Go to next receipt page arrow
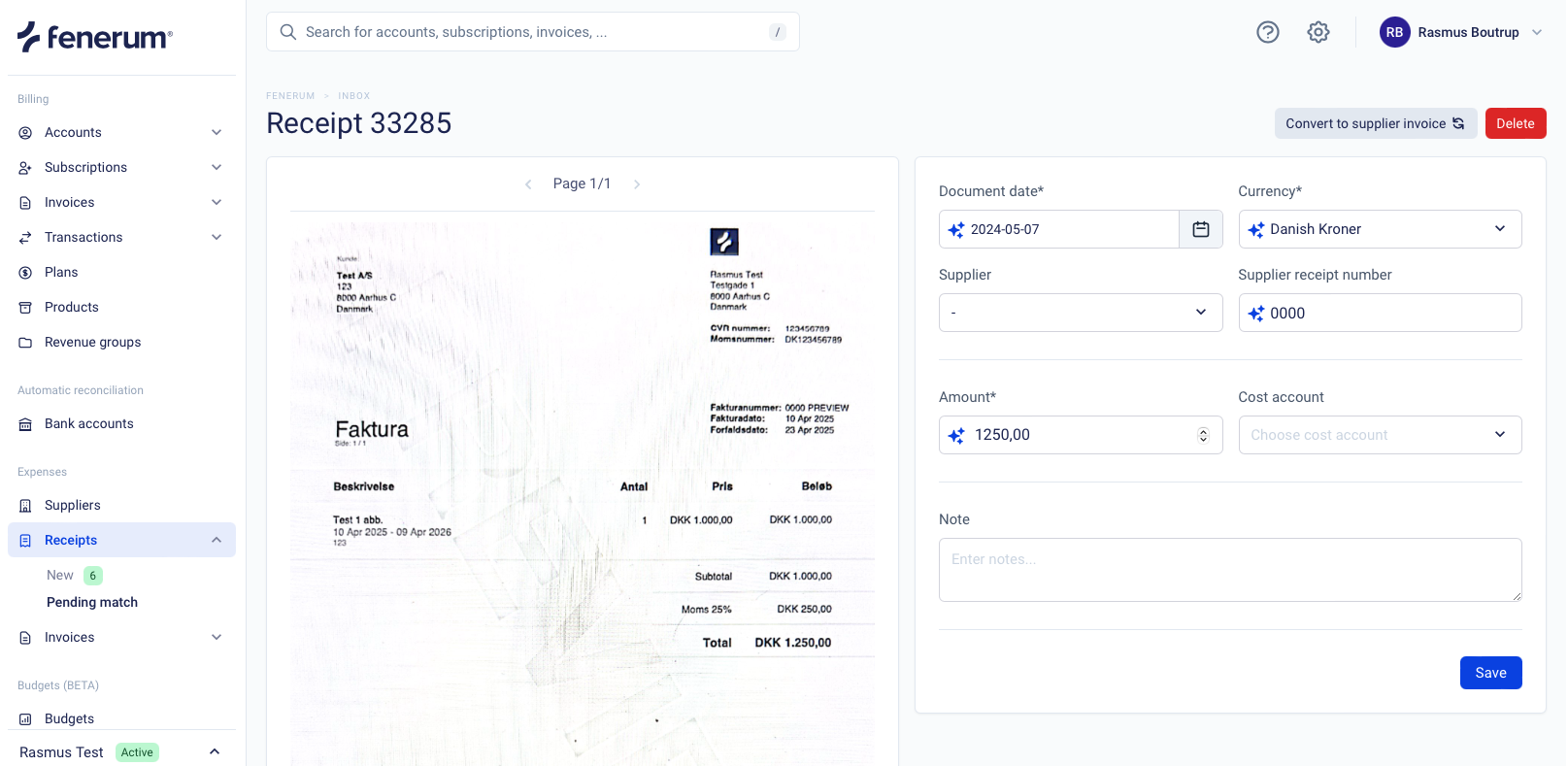1568x766 pixels. coord(637,184)
